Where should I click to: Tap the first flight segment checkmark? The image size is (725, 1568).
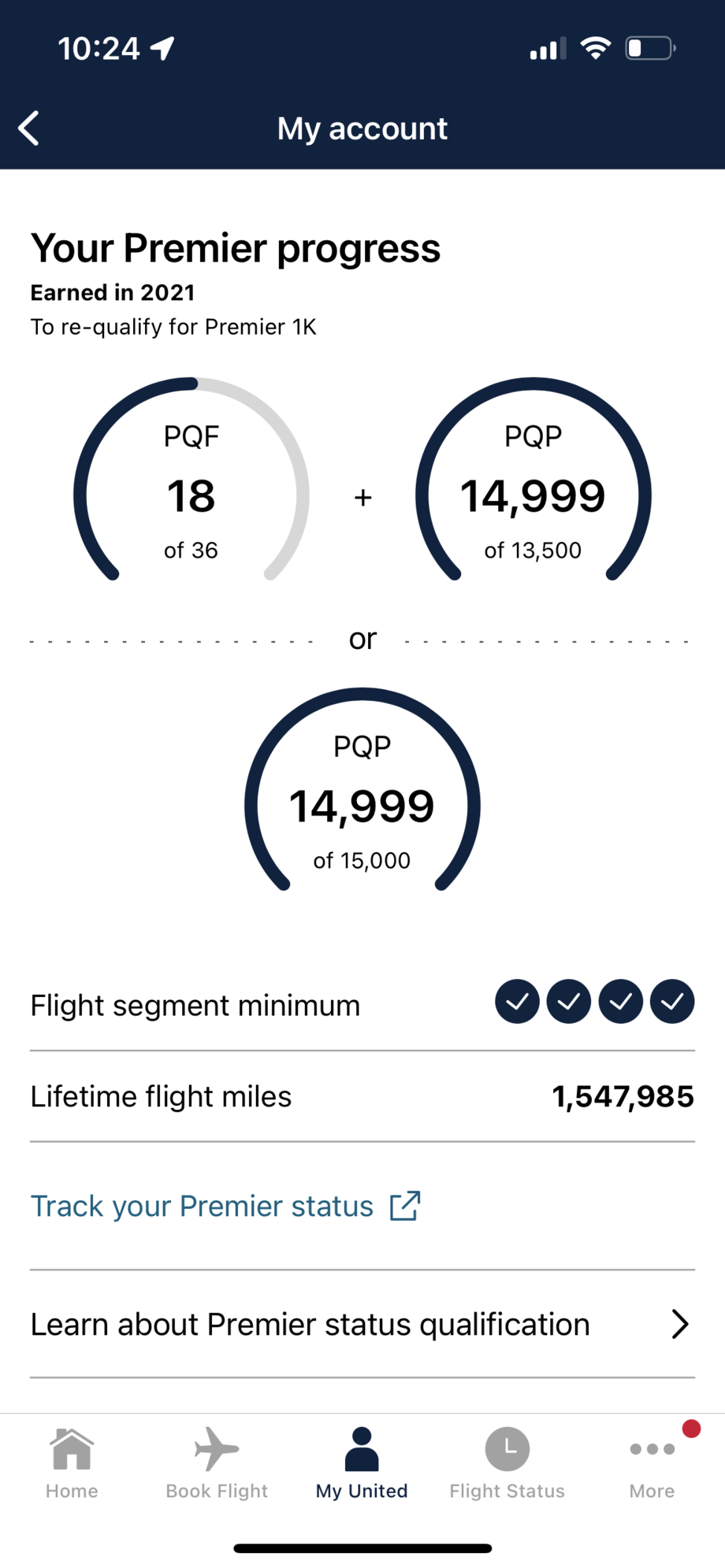(517, 1002)
